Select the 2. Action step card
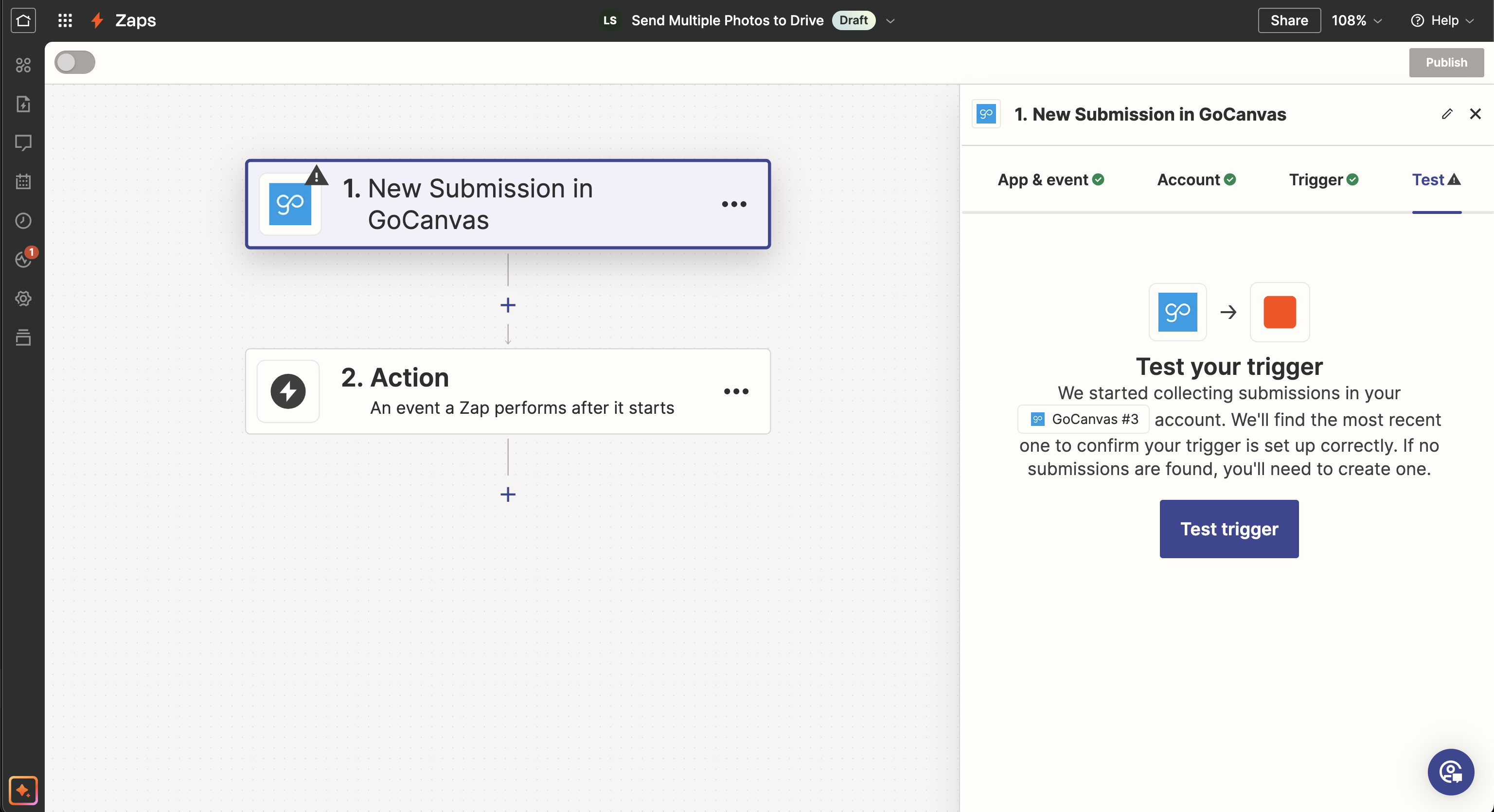 coord(508,391)
